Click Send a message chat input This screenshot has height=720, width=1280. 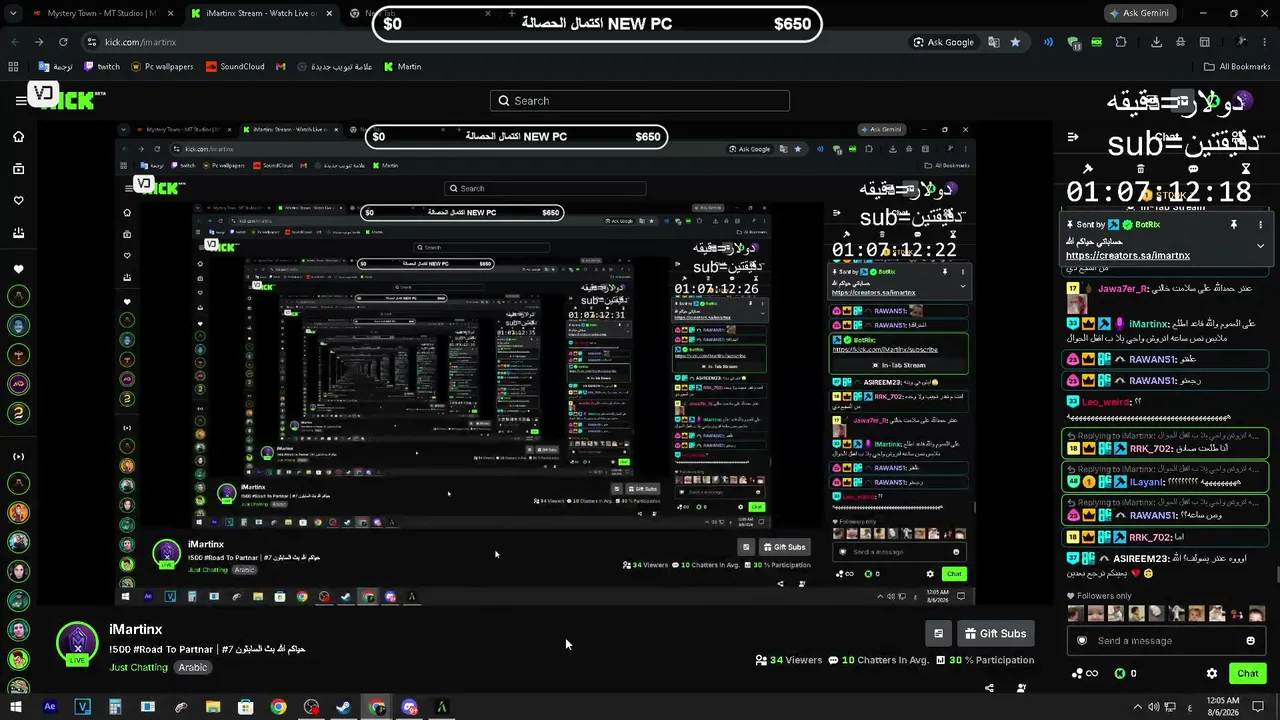(x=1165, y=641)
